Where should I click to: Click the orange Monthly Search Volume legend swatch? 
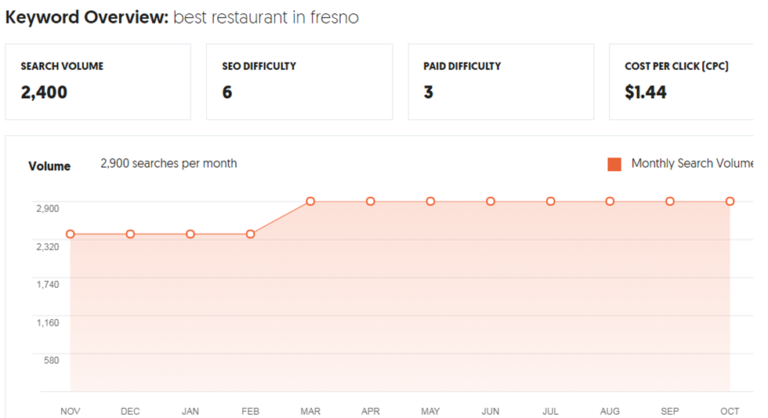(x=614, y=164)
